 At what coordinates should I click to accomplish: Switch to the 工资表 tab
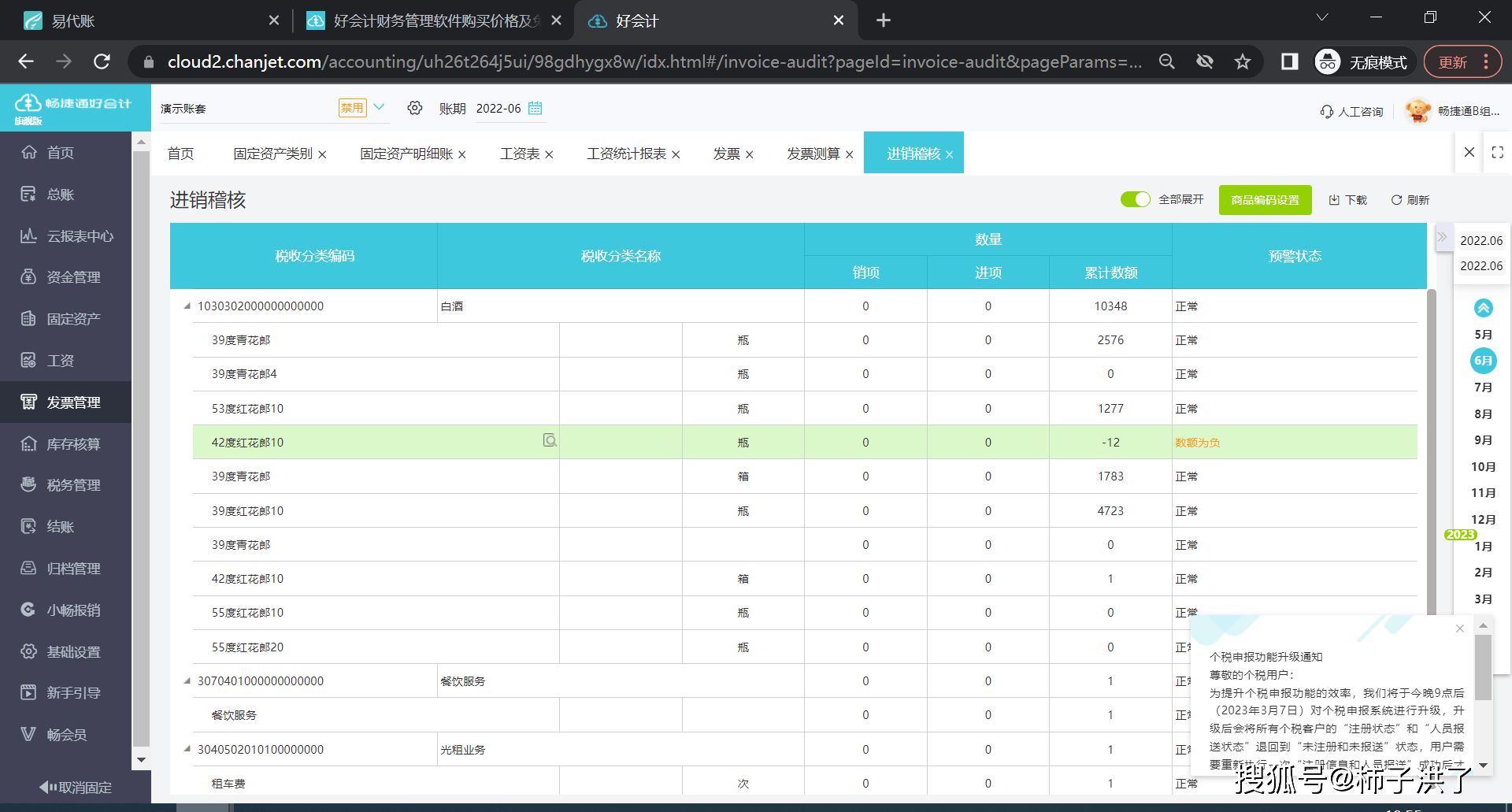point(520,154)
